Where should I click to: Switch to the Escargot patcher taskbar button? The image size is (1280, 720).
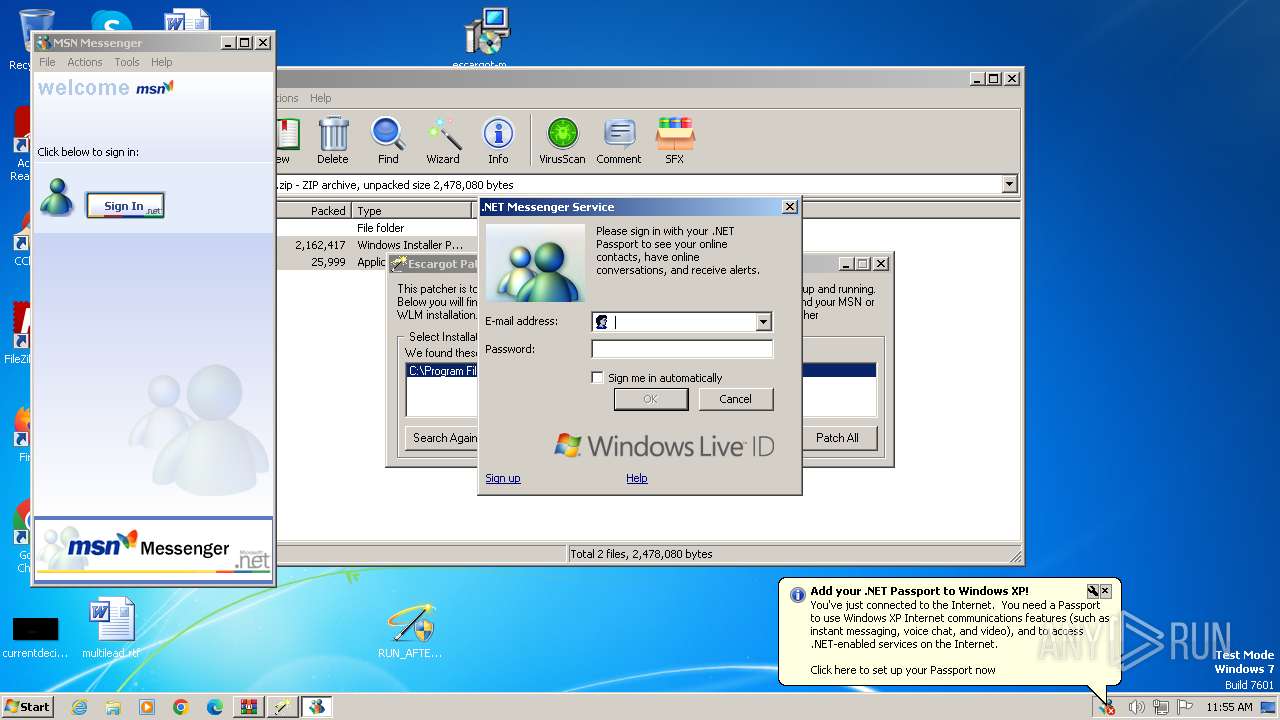[x=283, y=707]
